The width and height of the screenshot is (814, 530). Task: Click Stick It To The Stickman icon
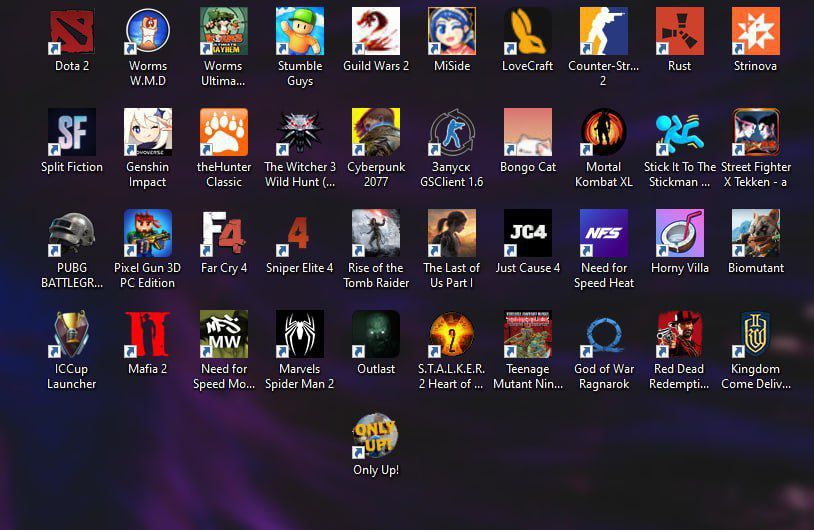(x=680, y=132)
